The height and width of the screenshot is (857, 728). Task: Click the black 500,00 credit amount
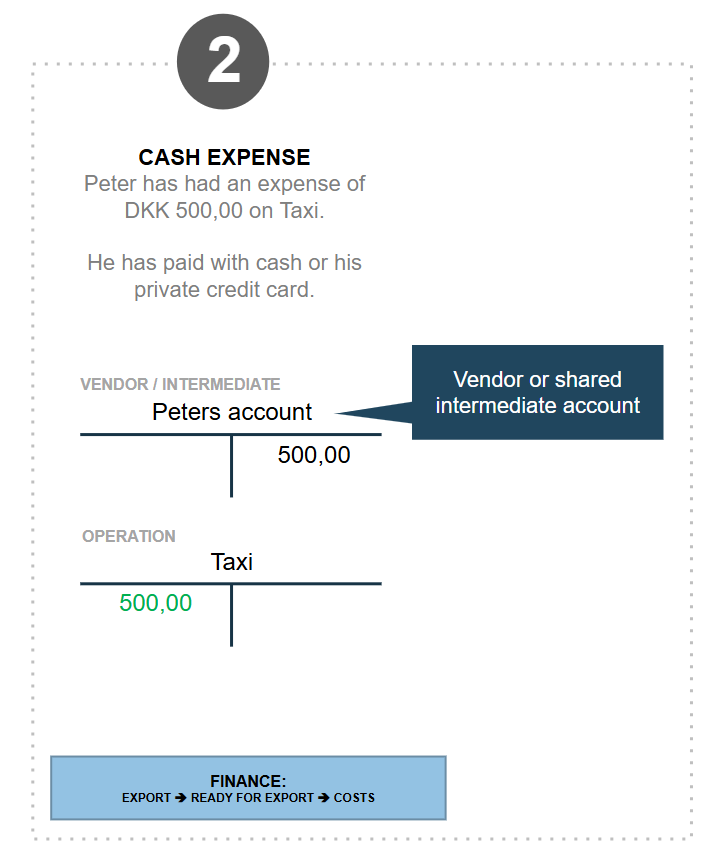[314, 455]
